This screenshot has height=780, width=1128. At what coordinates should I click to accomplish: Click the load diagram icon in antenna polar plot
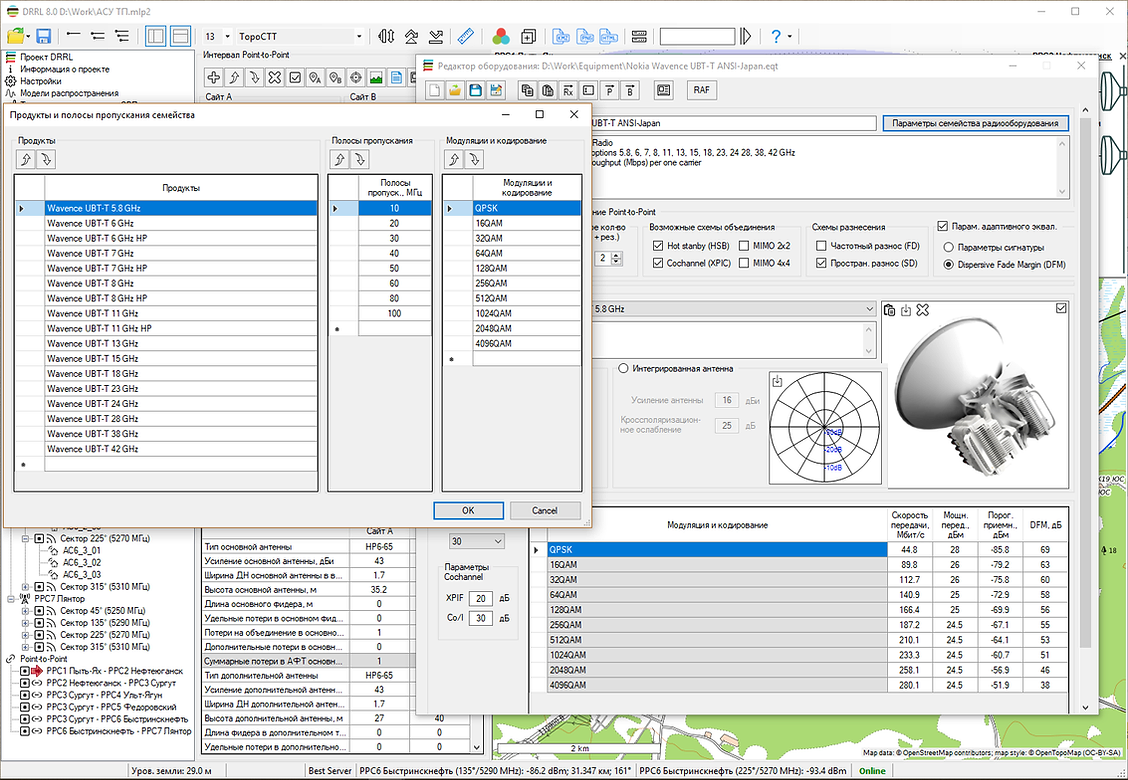(x=777, y=381)
